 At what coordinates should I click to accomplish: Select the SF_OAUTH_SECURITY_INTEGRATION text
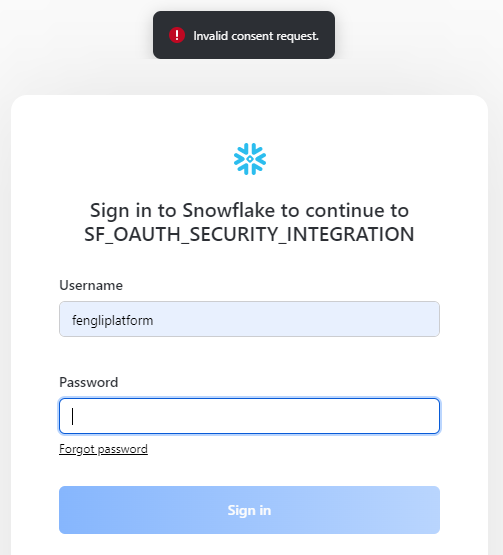tap(249, 234)
